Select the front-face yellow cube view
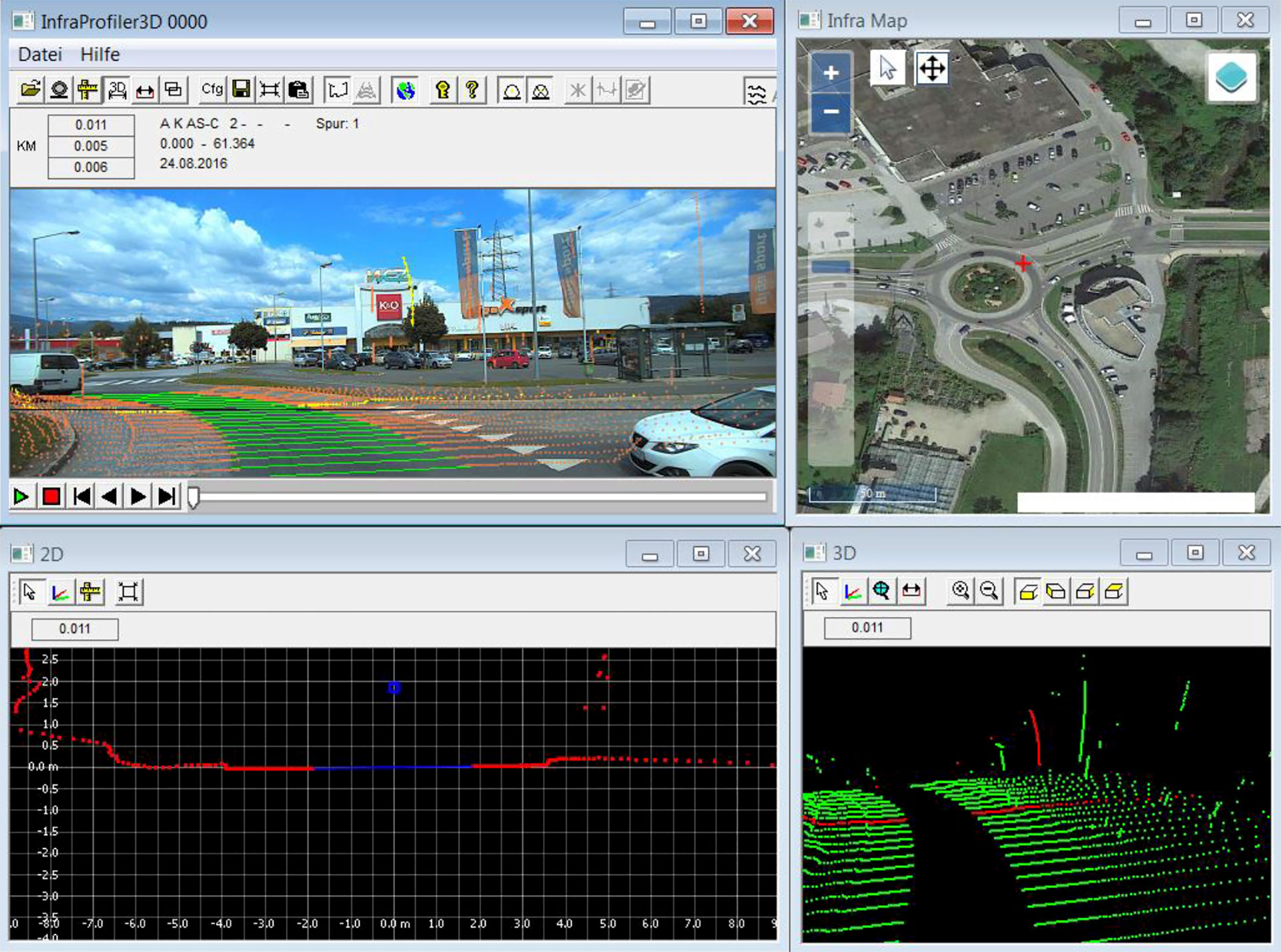The height and width of the screenshot is (952, 1281). point(1028,591)
